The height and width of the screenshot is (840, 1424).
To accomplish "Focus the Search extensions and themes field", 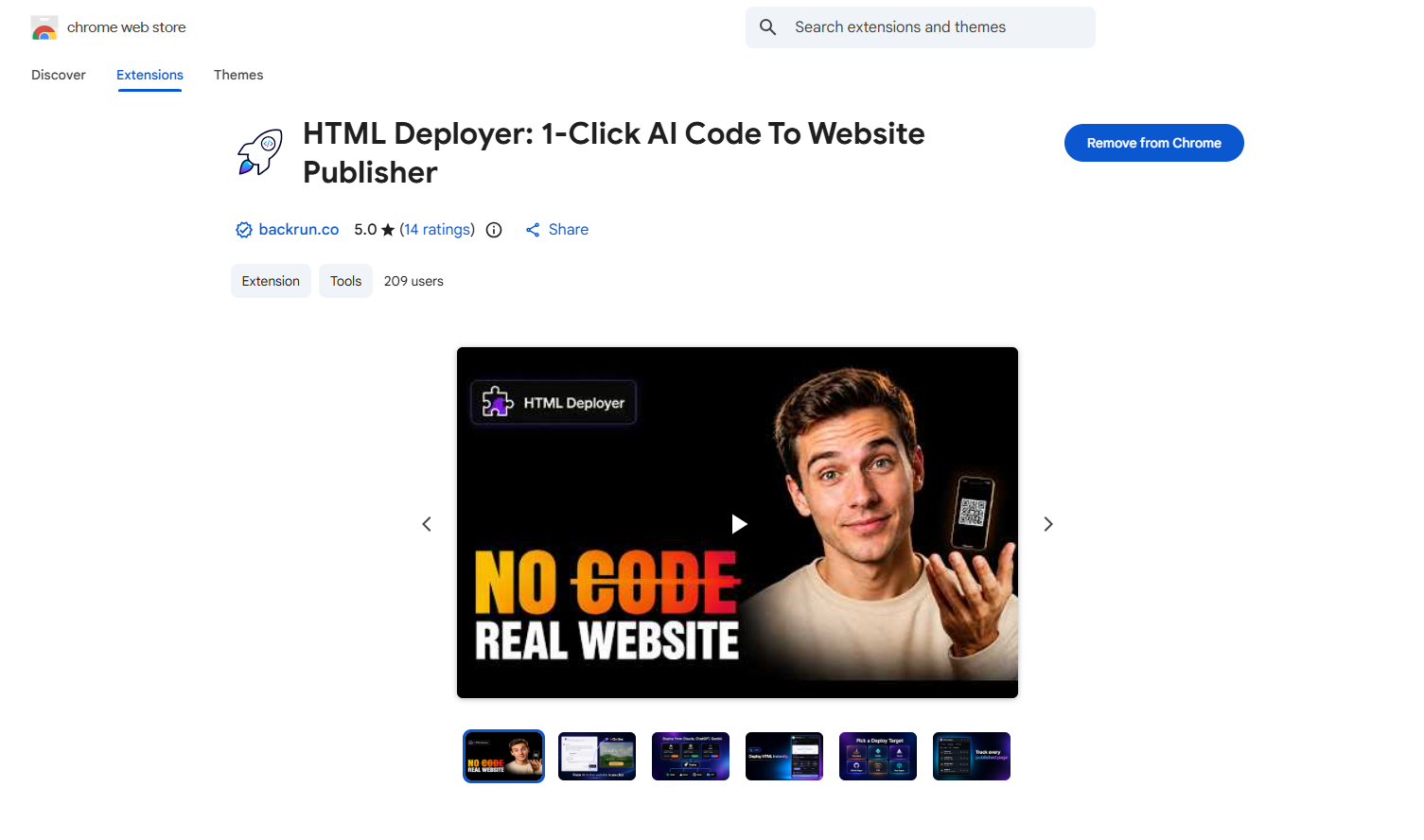I will tap(921, 27).
